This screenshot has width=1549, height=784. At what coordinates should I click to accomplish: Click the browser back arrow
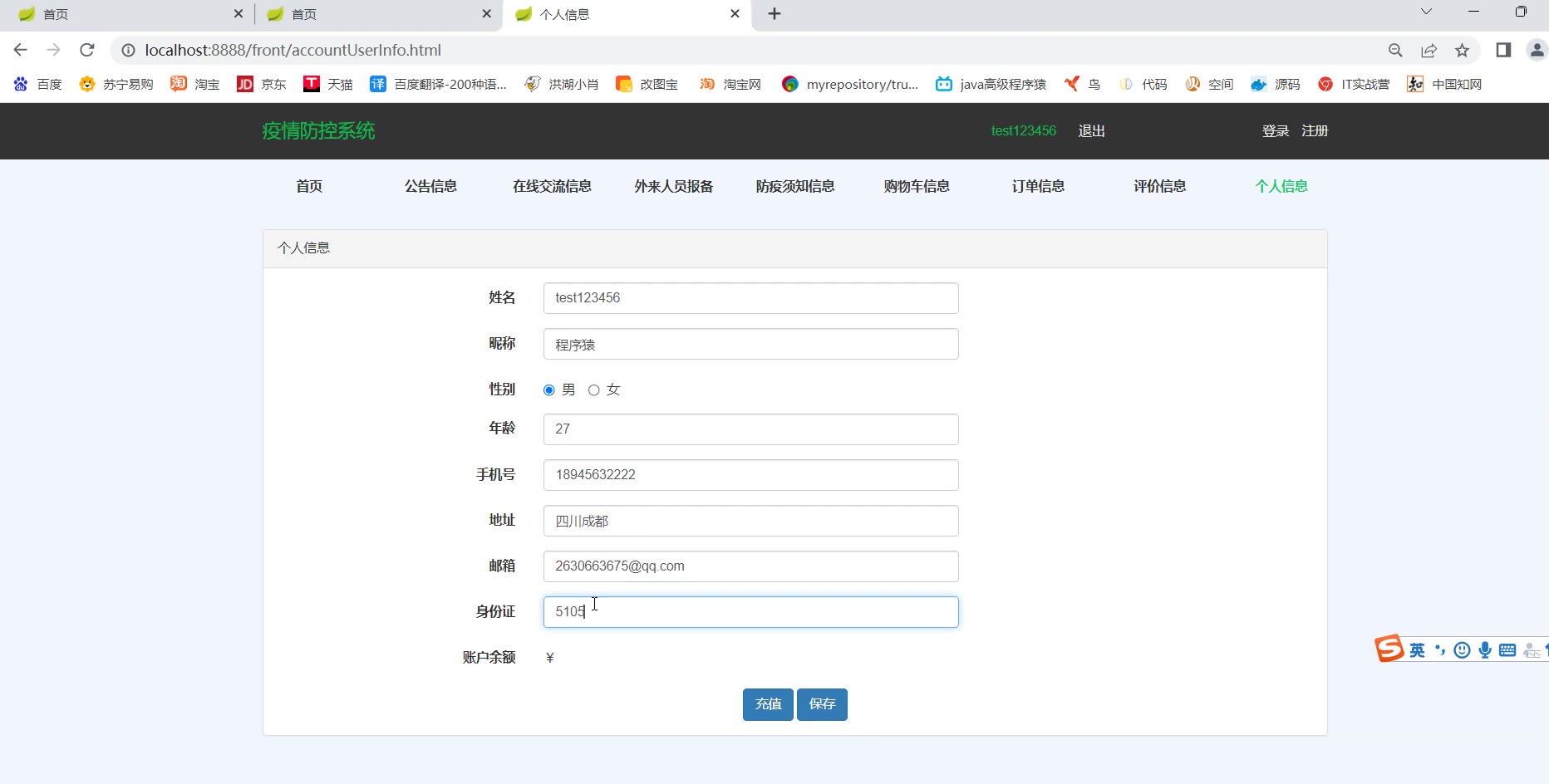(x=21, y=50)
